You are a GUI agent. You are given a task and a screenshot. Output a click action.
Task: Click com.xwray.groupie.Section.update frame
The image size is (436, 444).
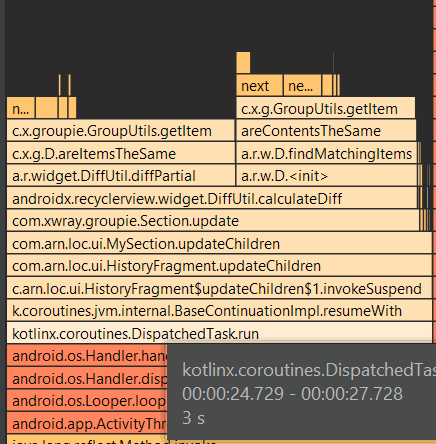click(213, 221)
